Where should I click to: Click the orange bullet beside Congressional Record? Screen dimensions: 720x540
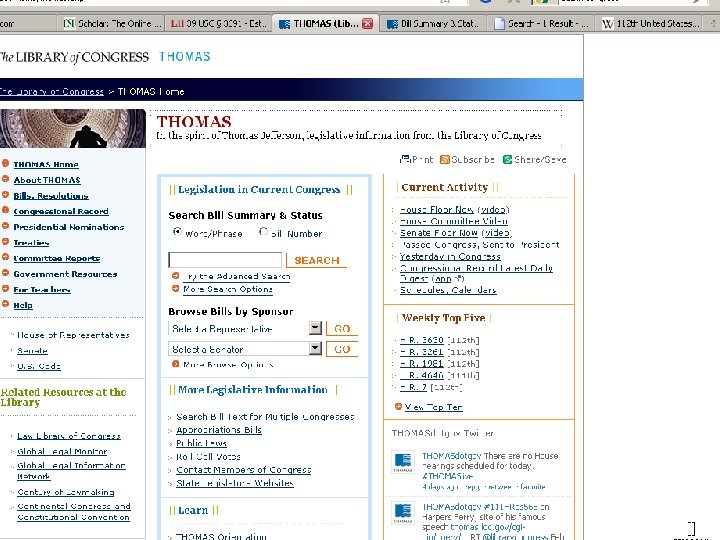[6, 210]
